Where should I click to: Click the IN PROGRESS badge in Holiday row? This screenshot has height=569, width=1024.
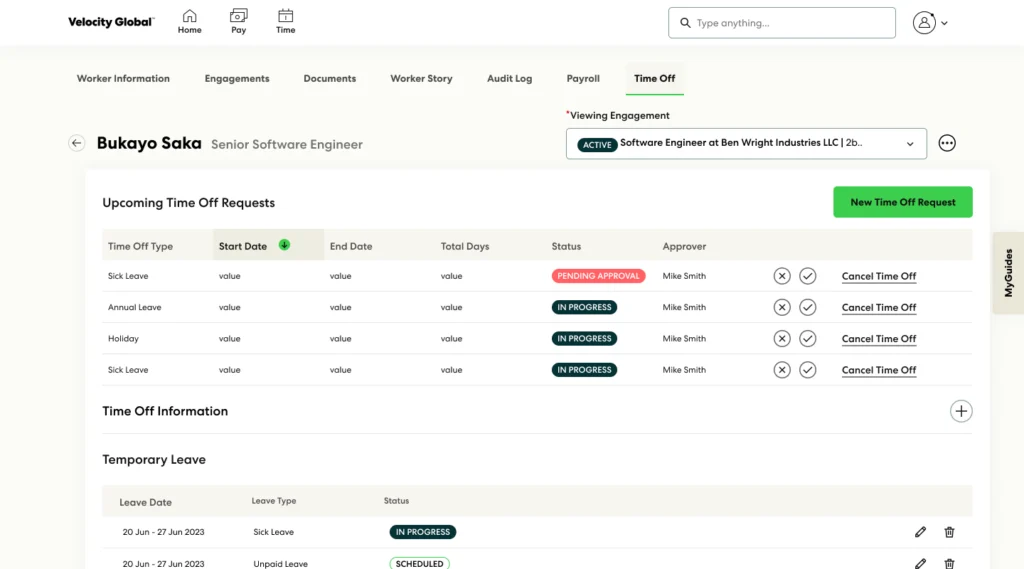584,338
